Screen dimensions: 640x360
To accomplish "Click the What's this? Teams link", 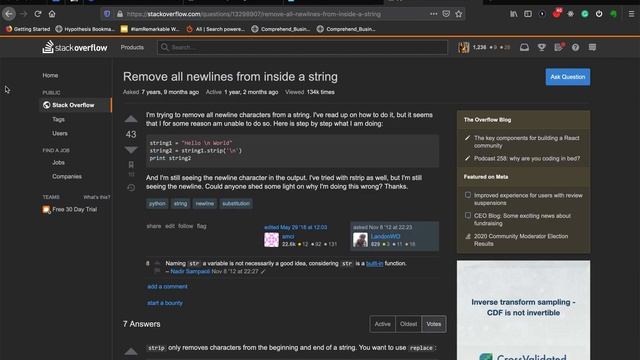I will point(97,197).
